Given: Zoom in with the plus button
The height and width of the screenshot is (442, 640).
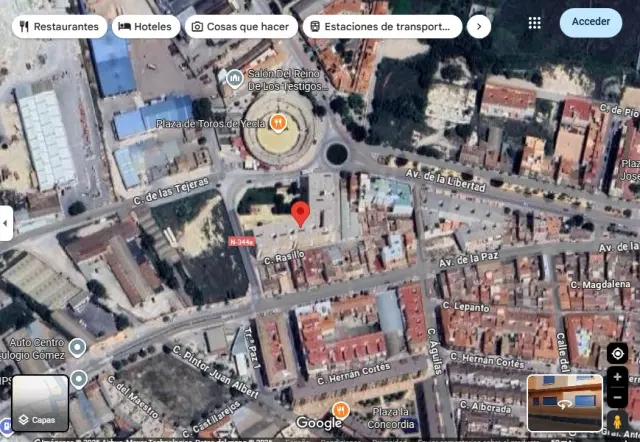Looking at the screenshot, I should tap(617, 377).
